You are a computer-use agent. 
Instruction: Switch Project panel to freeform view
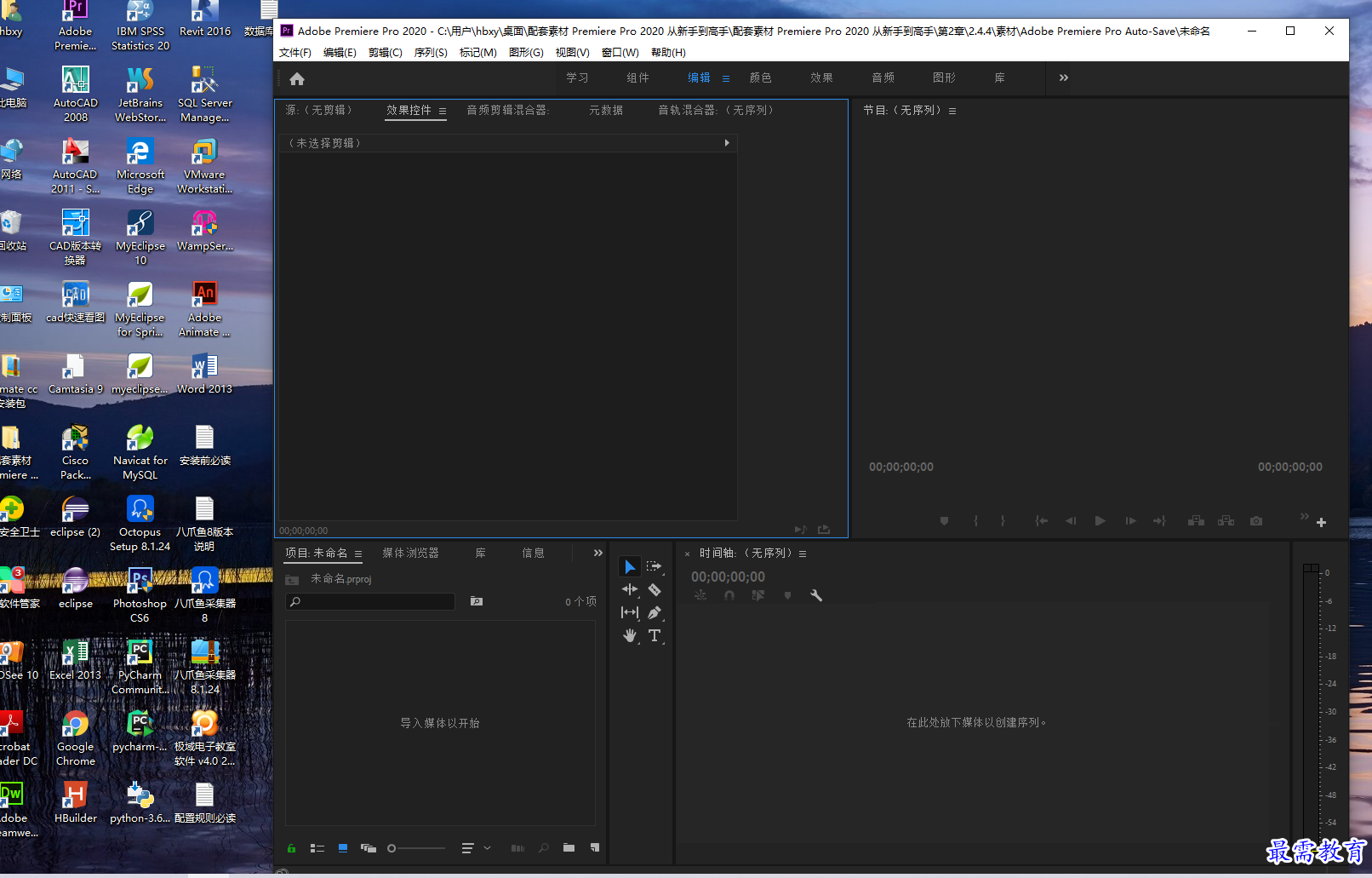tap(369, 848)
